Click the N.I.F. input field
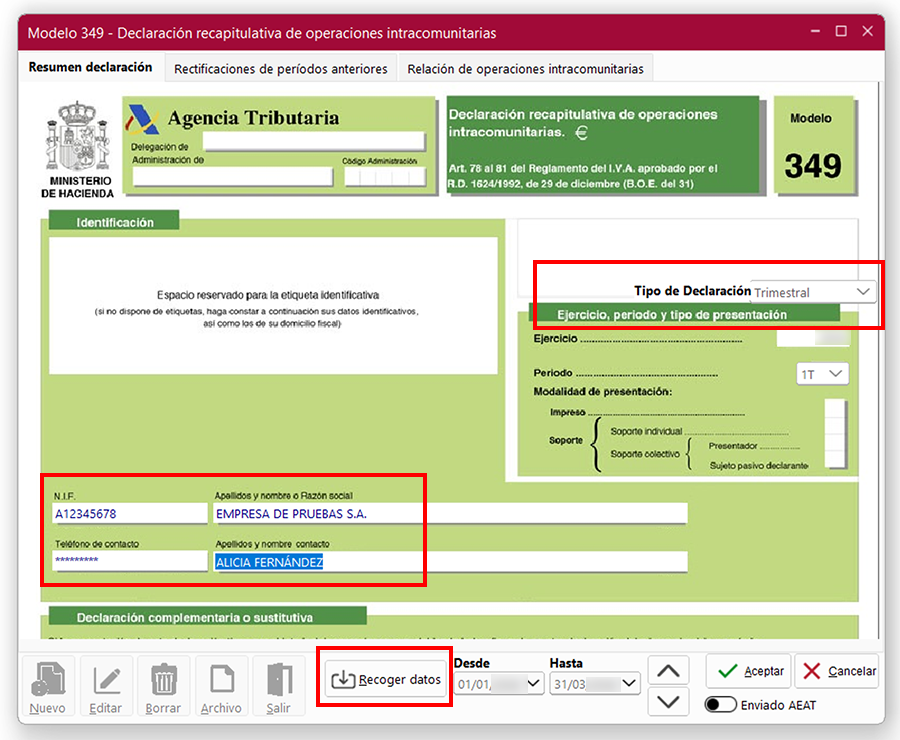The width and height of the screenshot is (900, 740). 129,514
